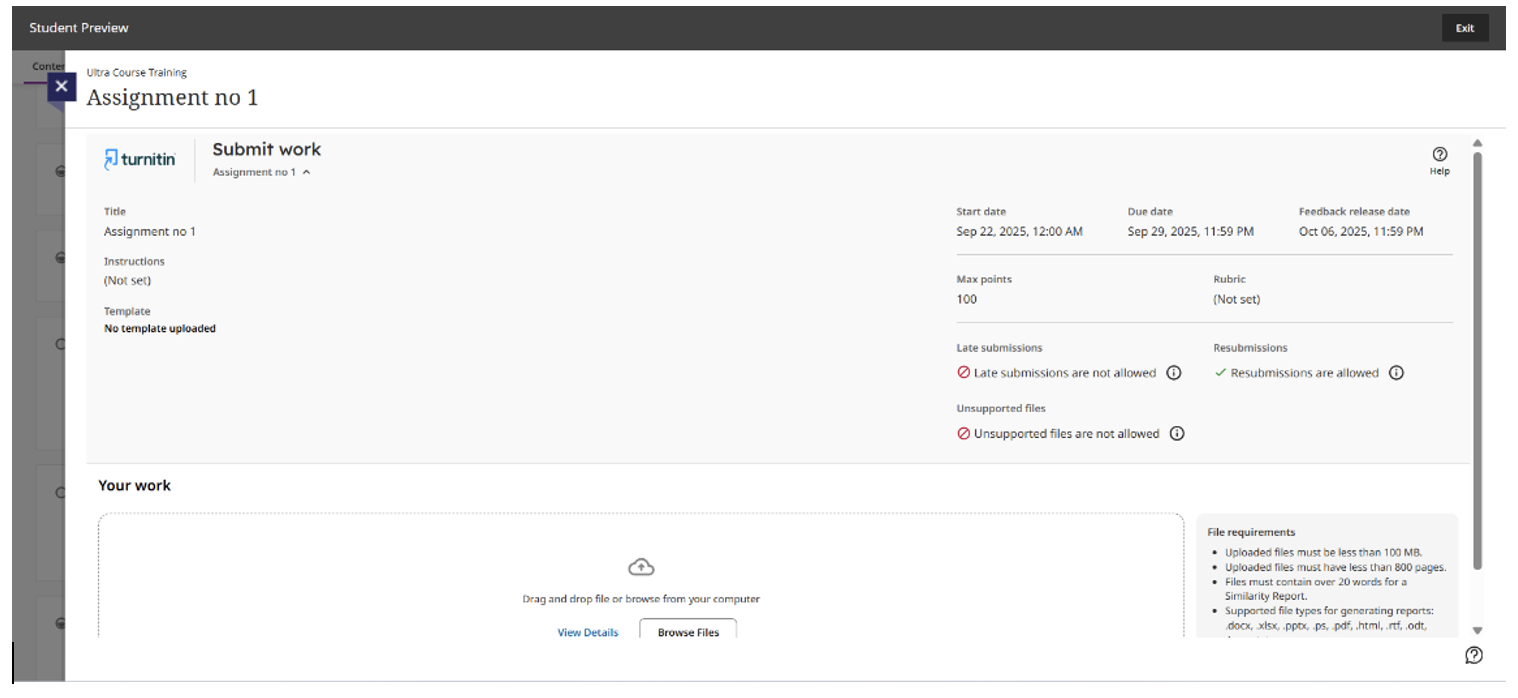Click the info icon beside Late submissions
This screenshot has height=698, width=1518.
[1174, 373]
